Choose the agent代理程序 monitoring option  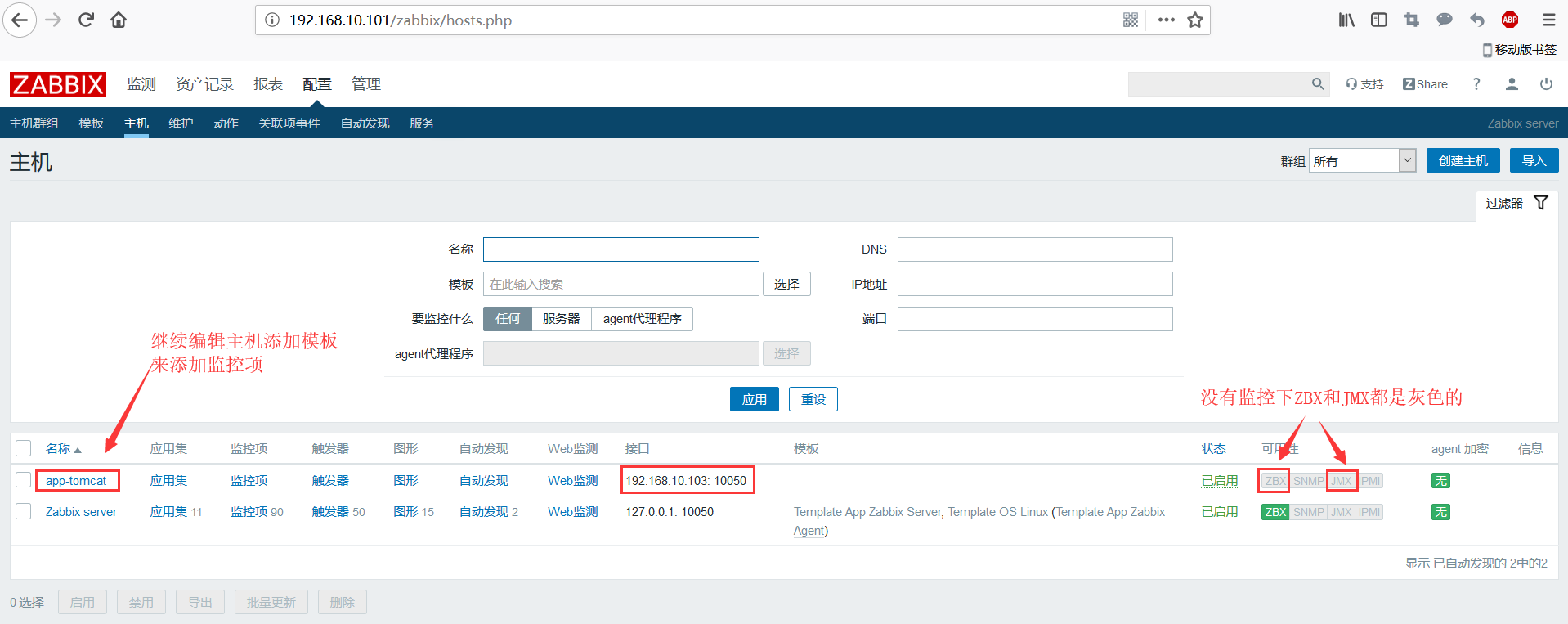(643, 319)
